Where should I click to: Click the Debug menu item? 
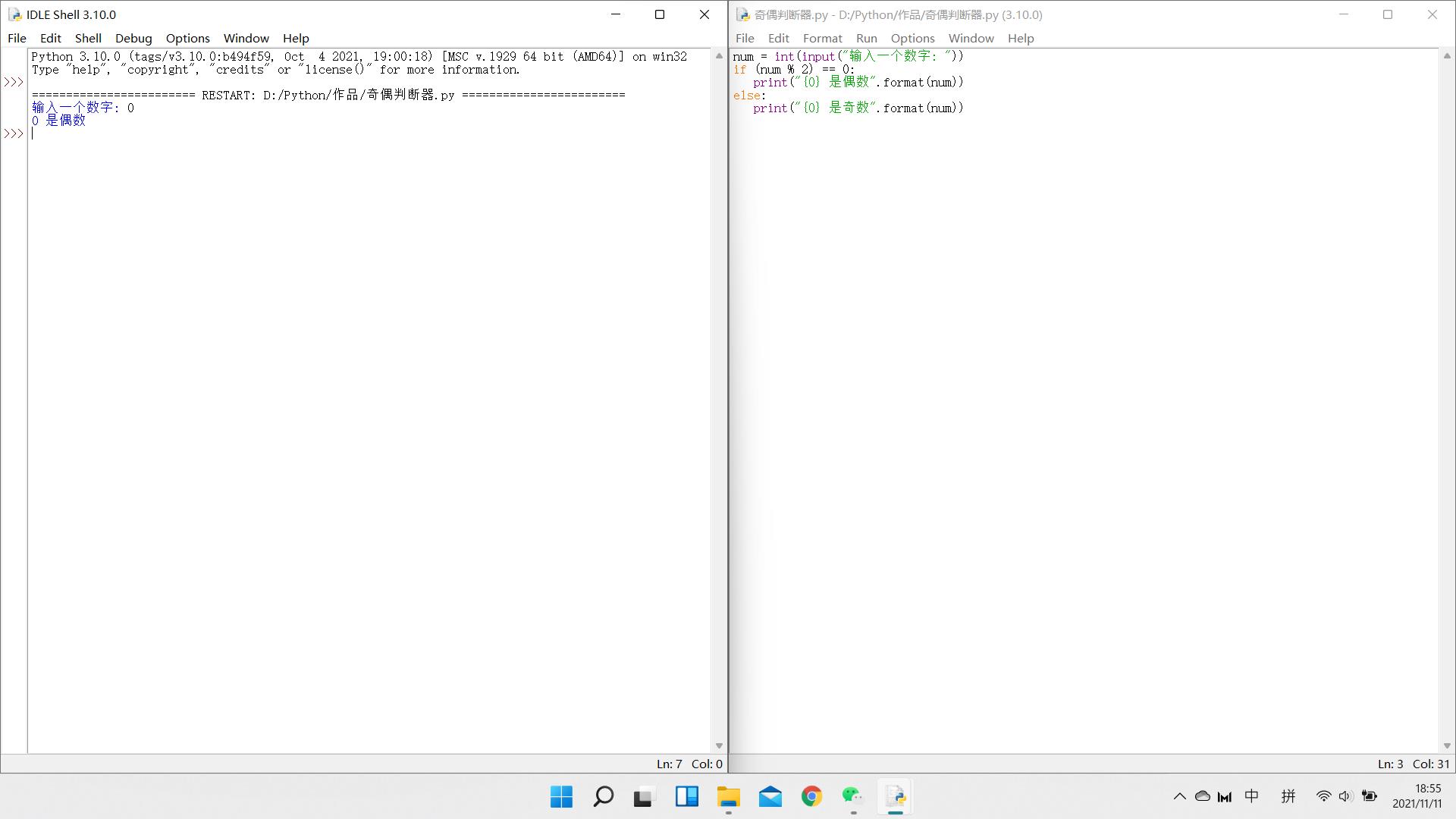134,38
